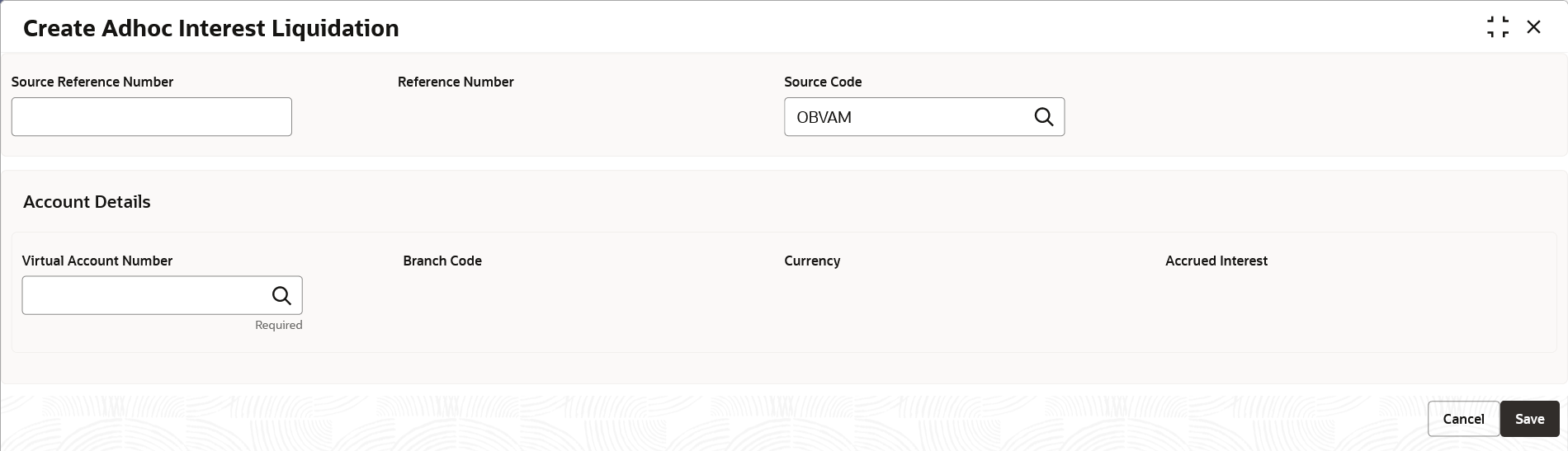This screenshot has width=1568, height=451.
Task: Collapse the dialog using the restore-size icon
Action: [1497, 27]
